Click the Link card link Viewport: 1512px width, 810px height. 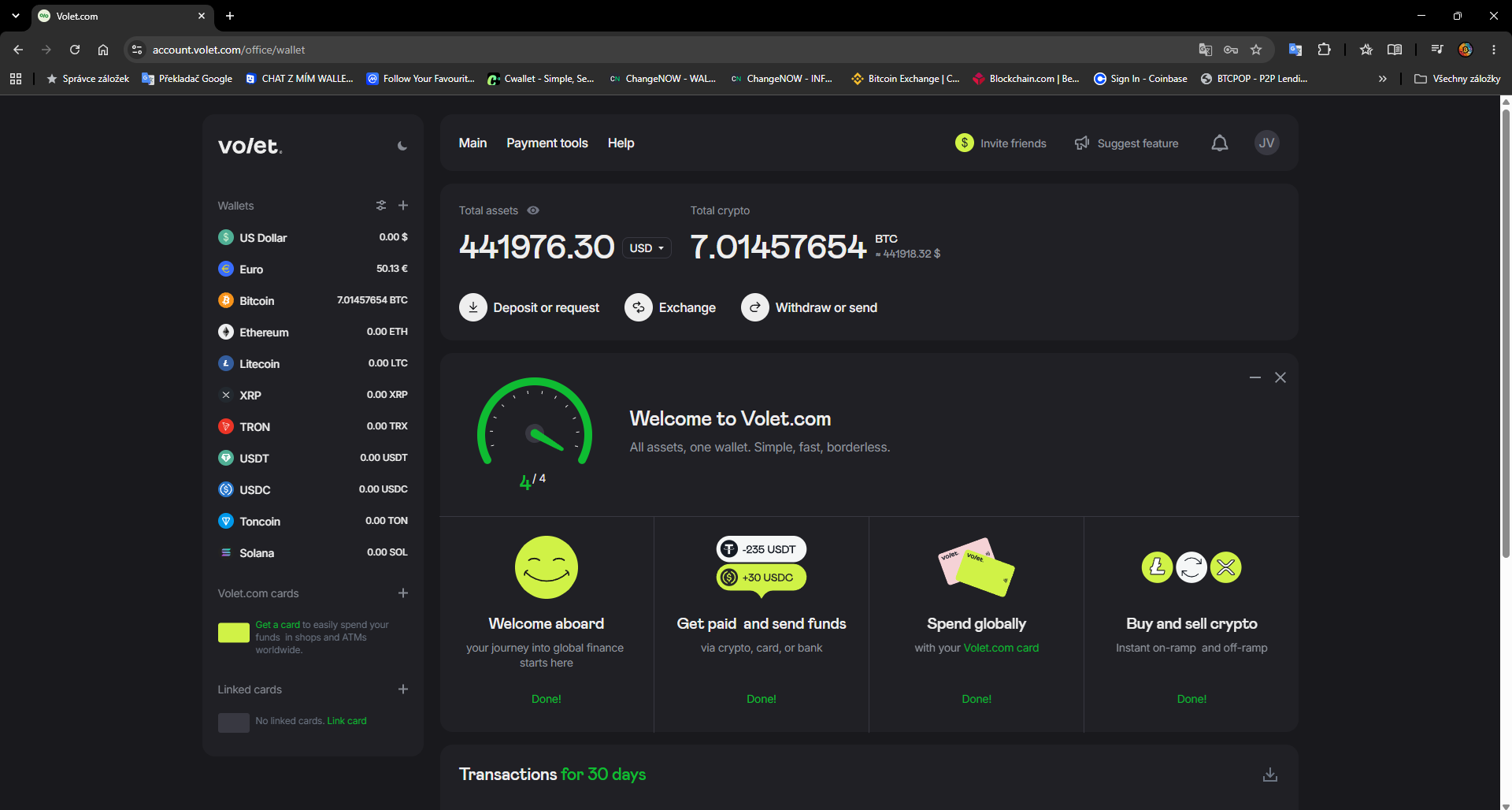click(x=347, y=721)
